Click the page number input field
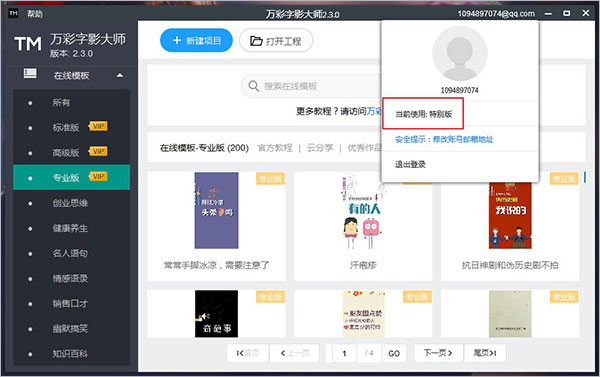 344,353
